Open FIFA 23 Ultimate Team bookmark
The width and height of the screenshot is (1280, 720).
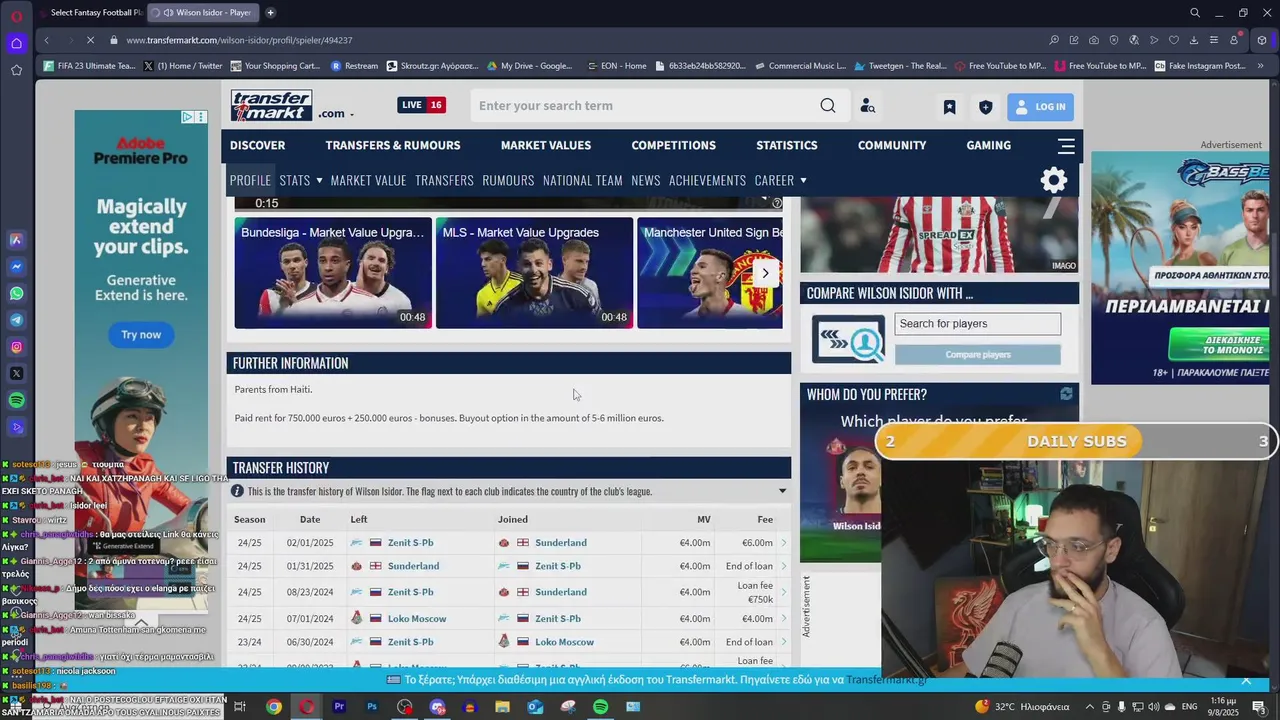point(88,66)
